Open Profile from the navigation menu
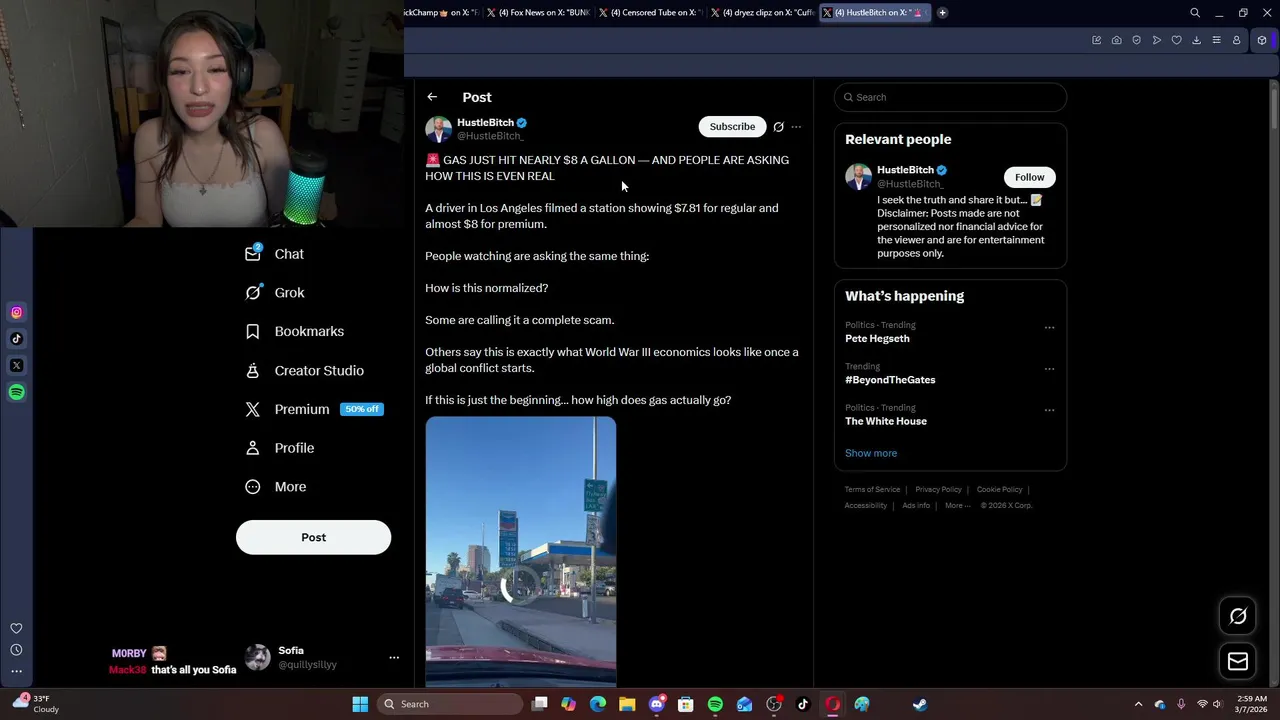 [x=280, y=448]
